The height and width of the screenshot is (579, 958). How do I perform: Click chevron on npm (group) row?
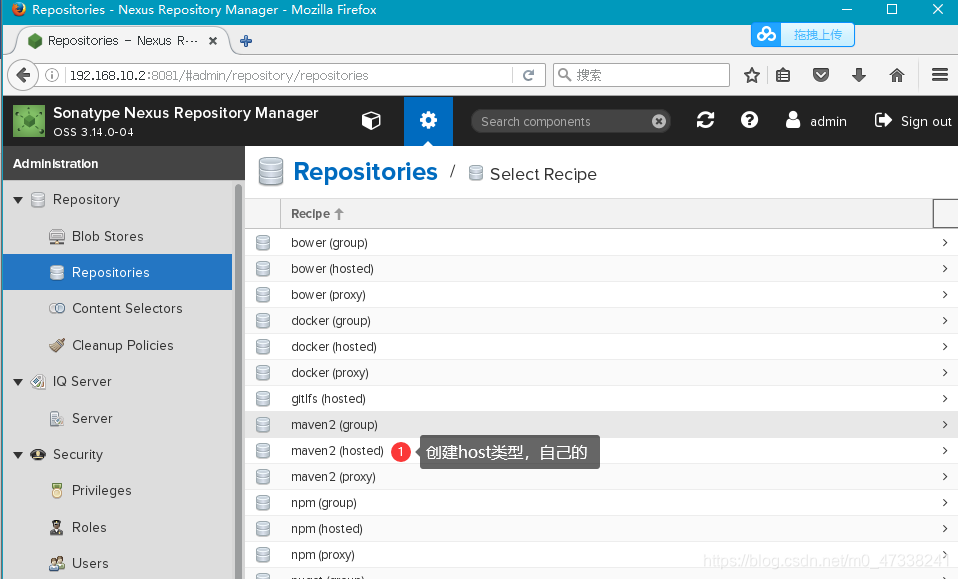945,503
